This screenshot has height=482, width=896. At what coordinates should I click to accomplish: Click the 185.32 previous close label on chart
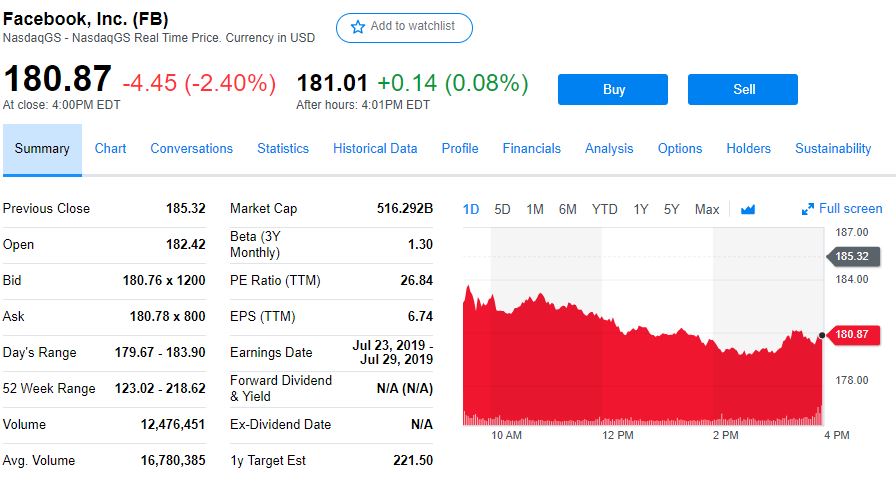click(853, 256)
